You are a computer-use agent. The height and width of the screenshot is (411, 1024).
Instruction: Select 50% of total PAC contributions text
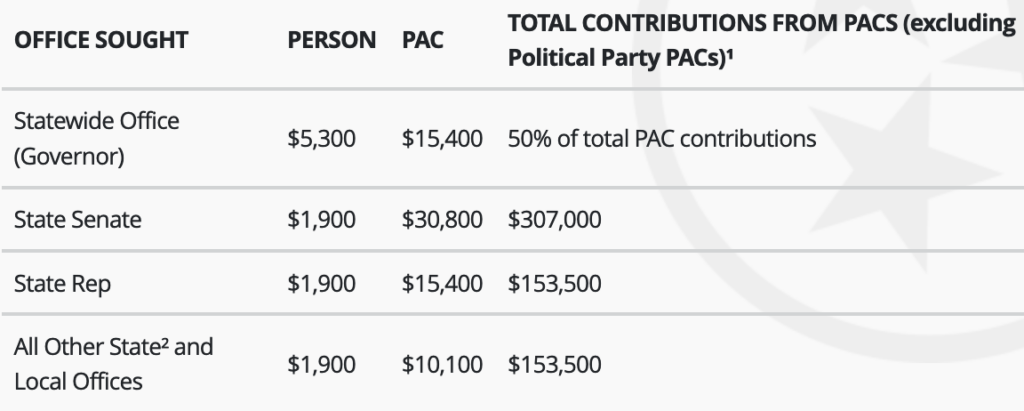click(662, 139)
